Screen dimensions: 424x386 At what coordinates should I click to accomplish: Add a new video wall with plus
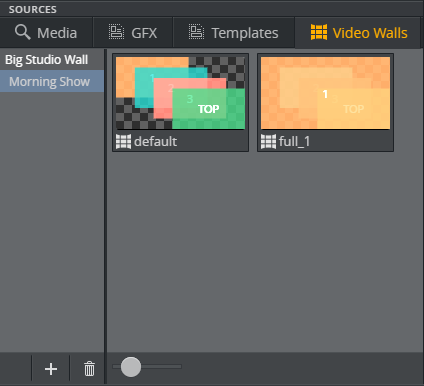[x=51, y=369]
